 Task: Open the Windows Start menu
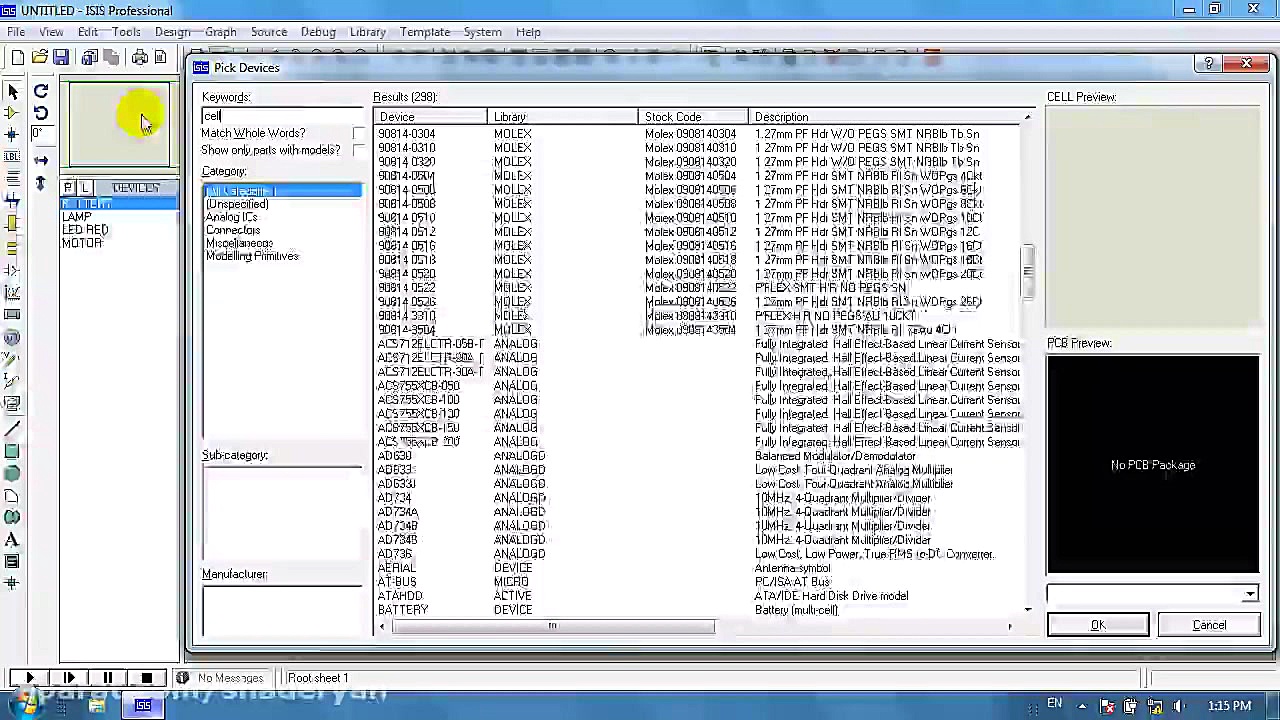25,706
